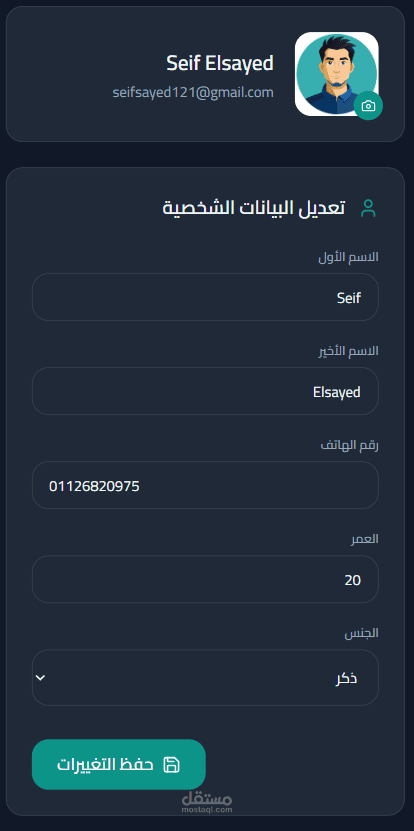Click the رقم الهاتف label
414x831 pixels.
pos(350,445)
